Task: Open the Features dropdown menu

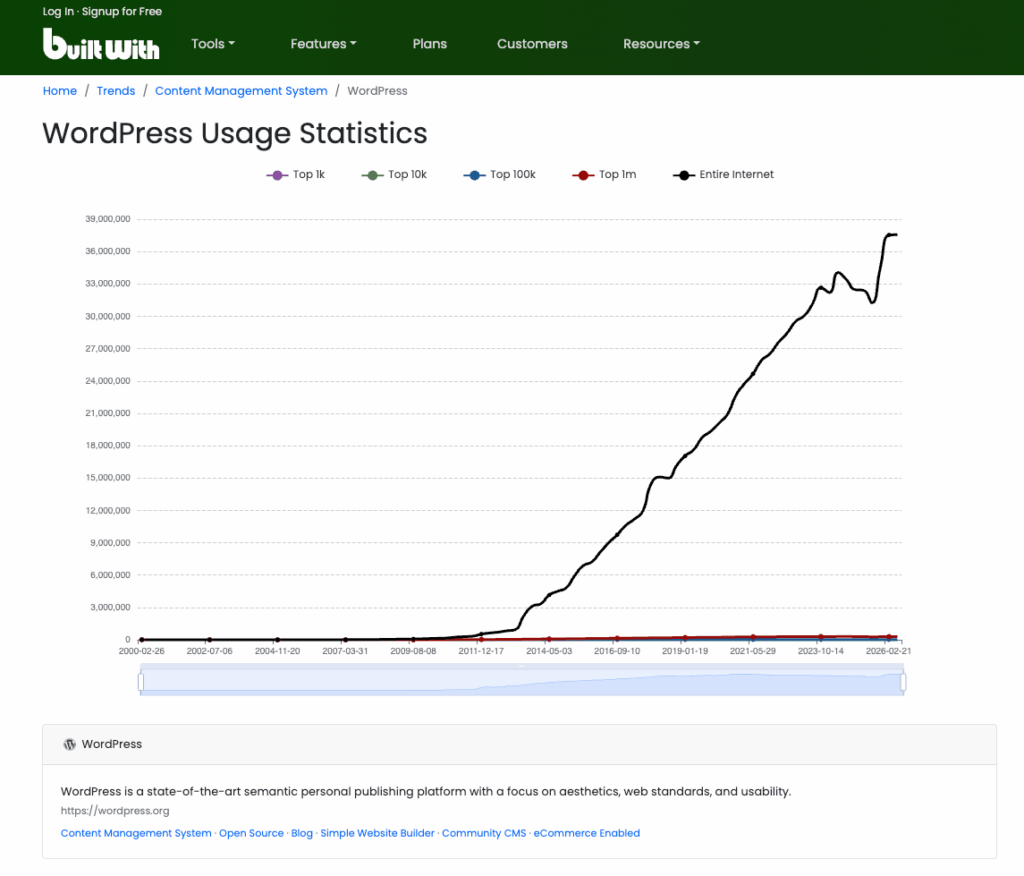Action: 323,44
